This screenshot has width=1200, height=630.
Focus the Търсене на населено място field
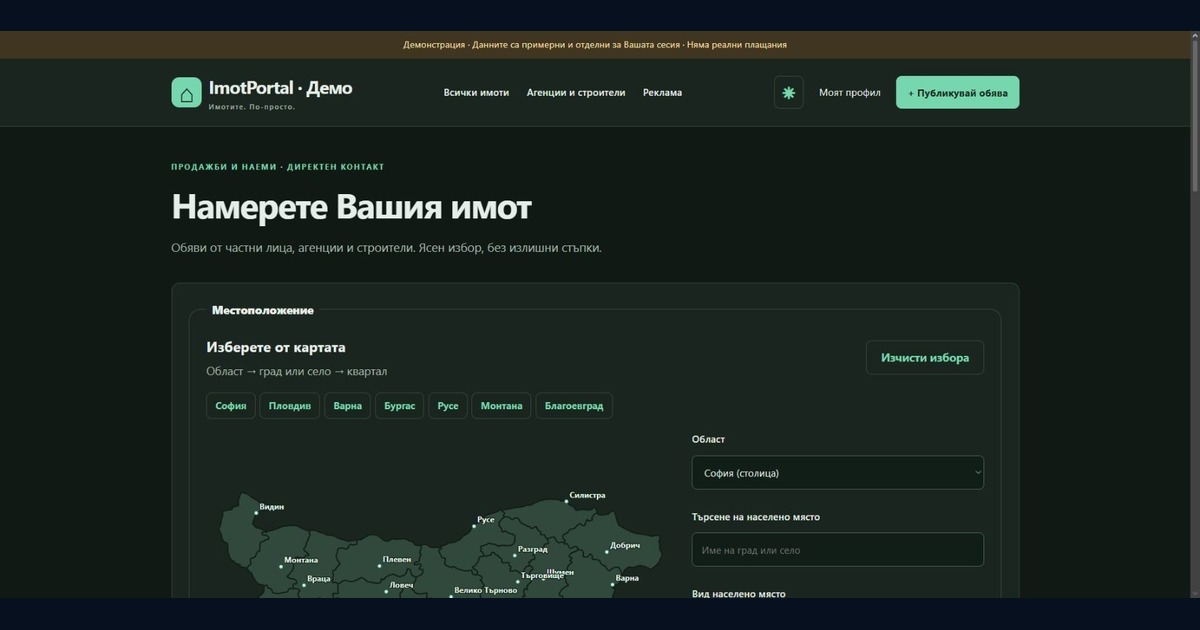[x=838, y=550]
